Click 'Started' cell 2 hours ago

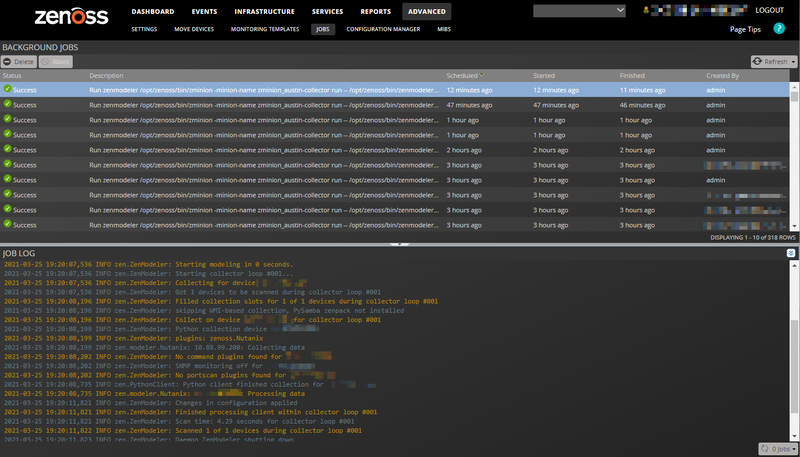[x=551, y=150]
